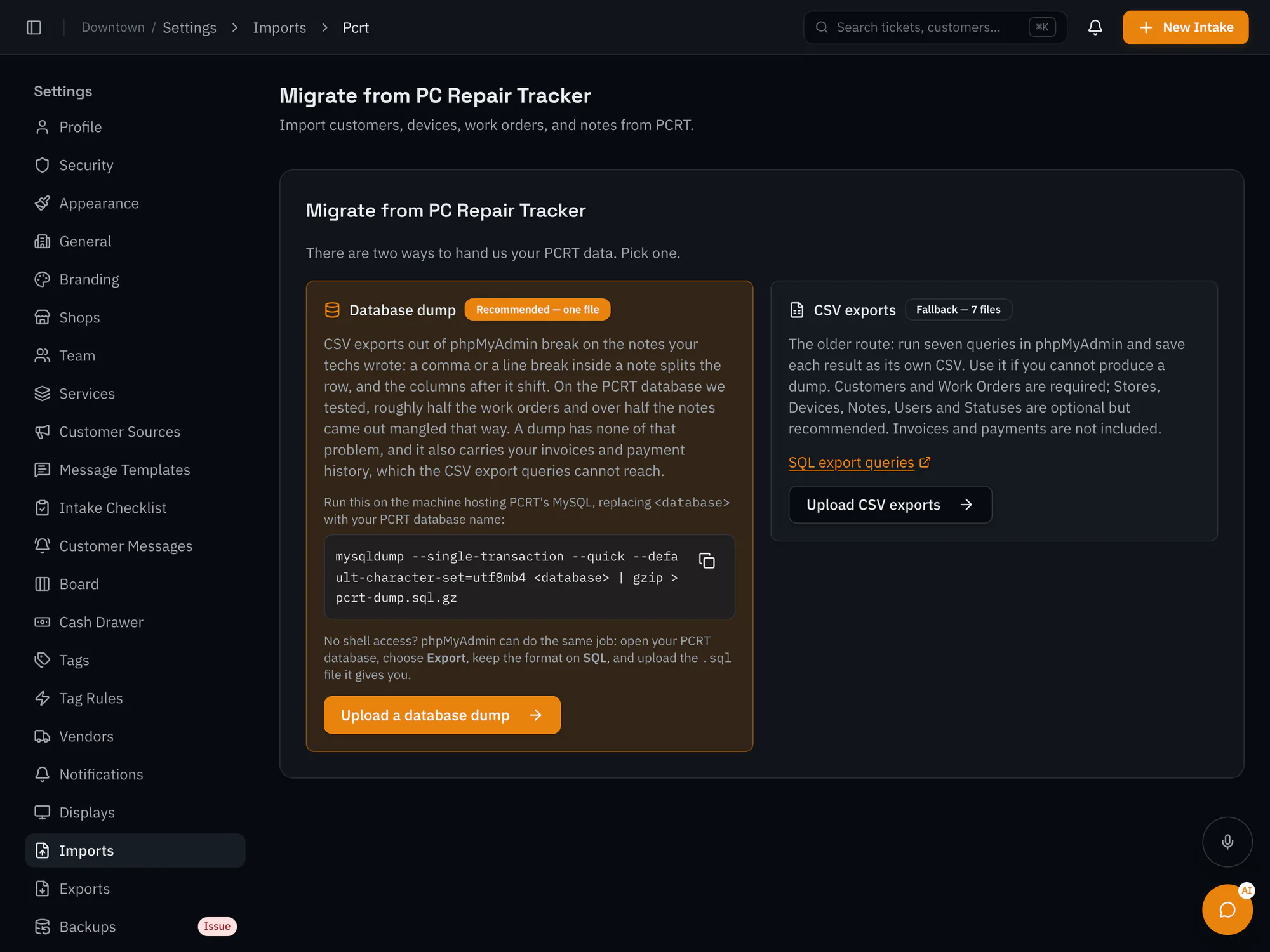The height and width of the screenshot is (952, 1270).
Task: Click the Downtown breadcrumb
Action: click(x=113, y=27)
